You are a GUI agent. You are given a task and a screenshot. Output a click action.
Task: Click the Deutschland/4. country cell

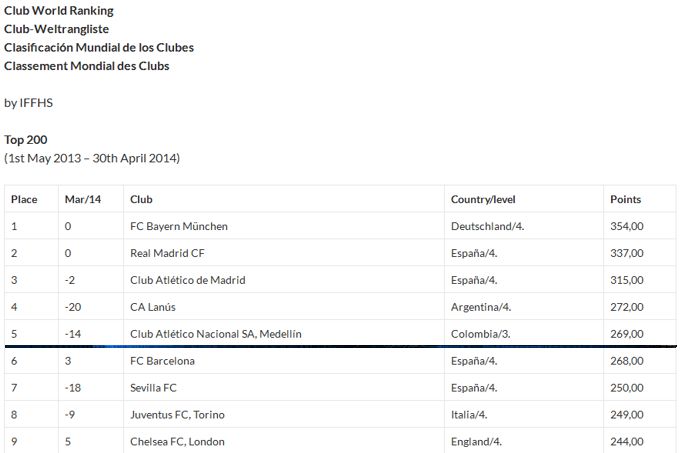pos(488,226)
